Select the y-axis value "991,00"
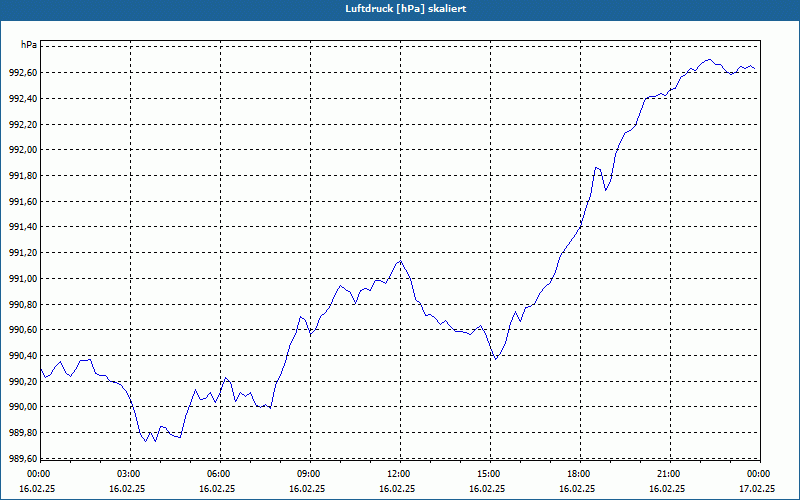Viewport: 800px width, 500px height. [23, 279]
